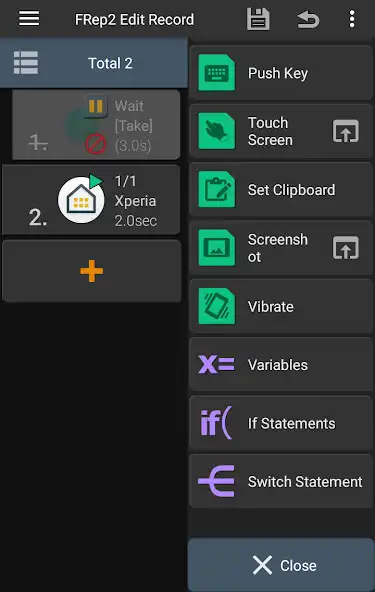
Task: Click the undo arrow icon
Action: [x=308, y=19]
